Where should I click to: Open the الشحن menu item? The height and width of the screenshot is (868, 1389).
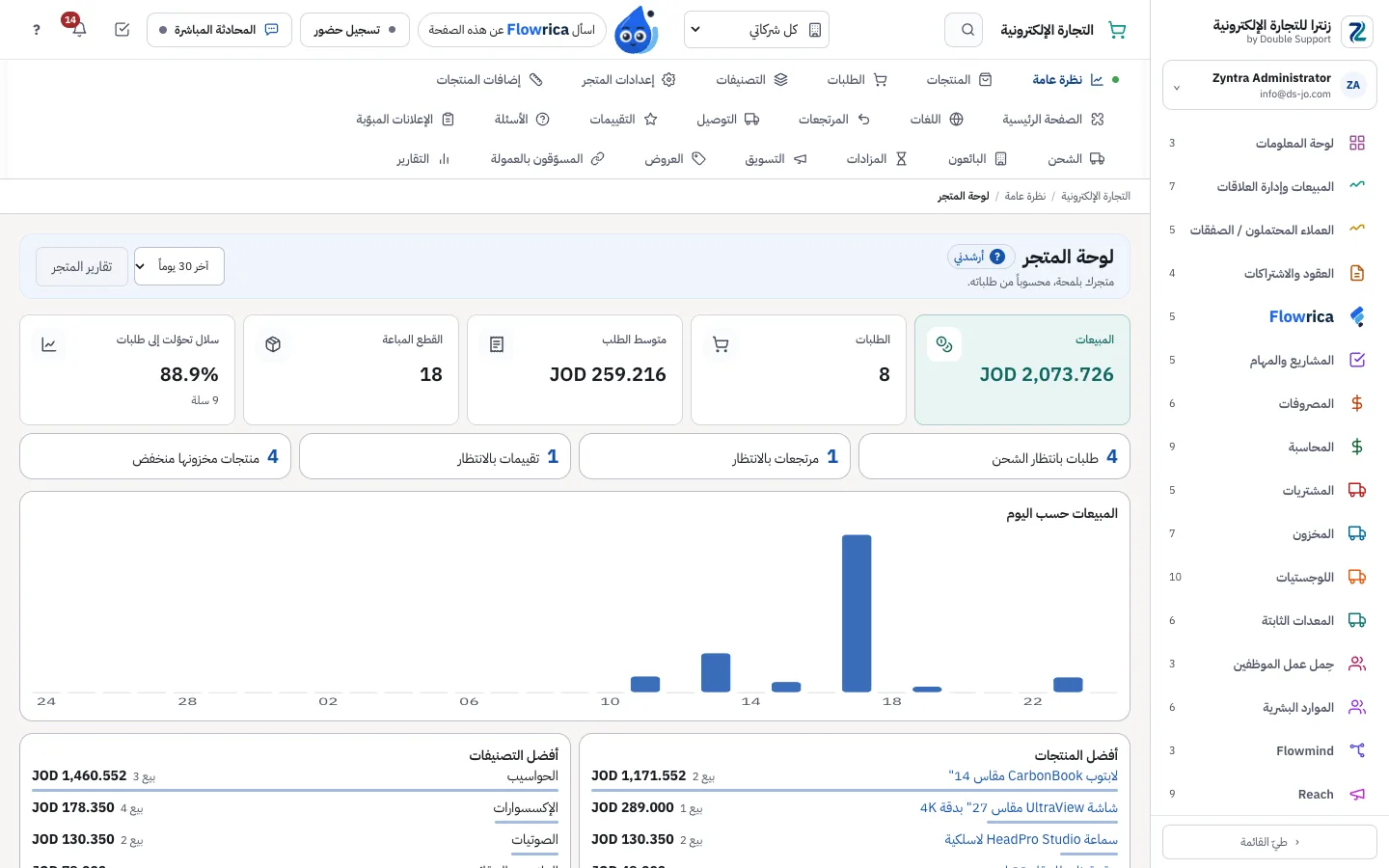click(x=1076, y=159)
